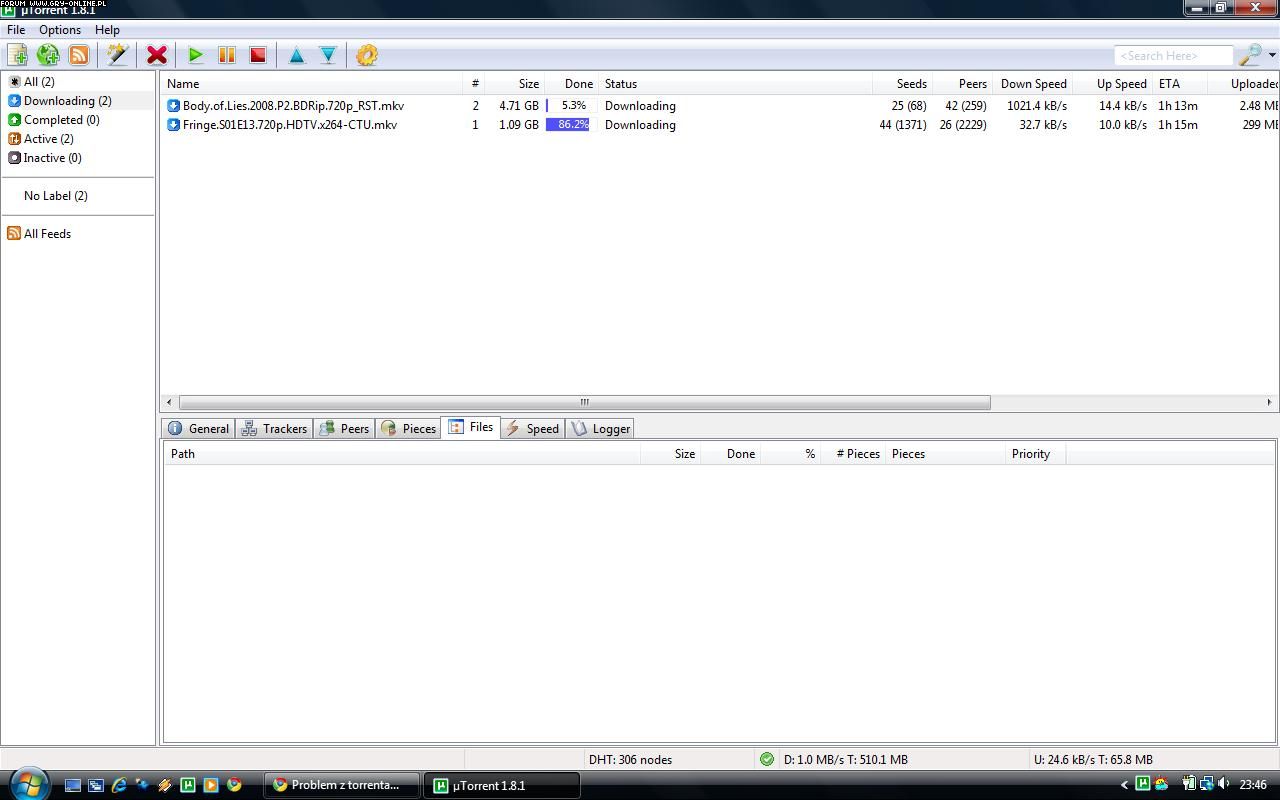Switch to the Trackers tab
The height and width of the screenshot is (800, 1280).
point(275,428)
